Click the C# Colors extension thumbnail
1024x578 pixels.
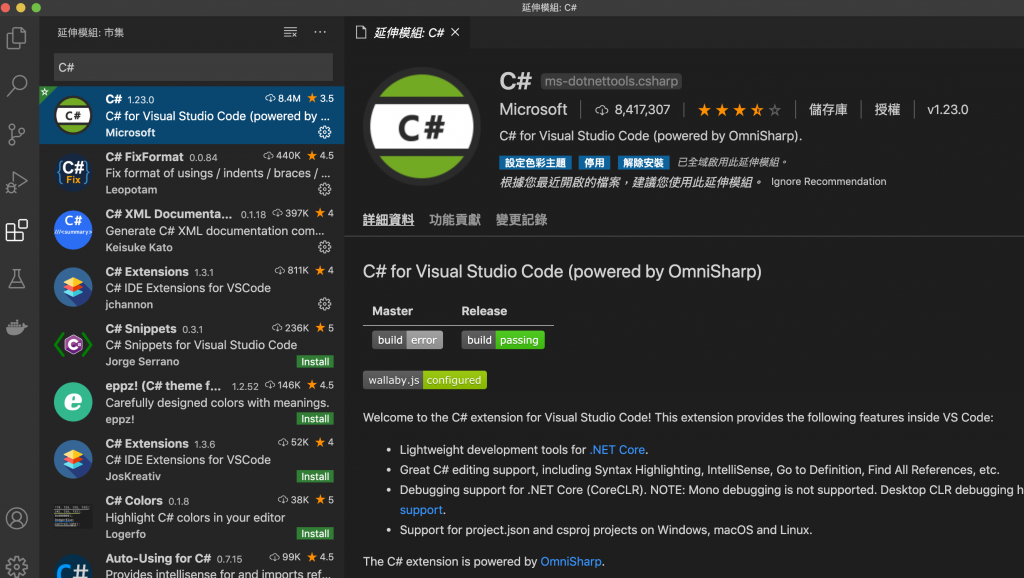(73, 516)
